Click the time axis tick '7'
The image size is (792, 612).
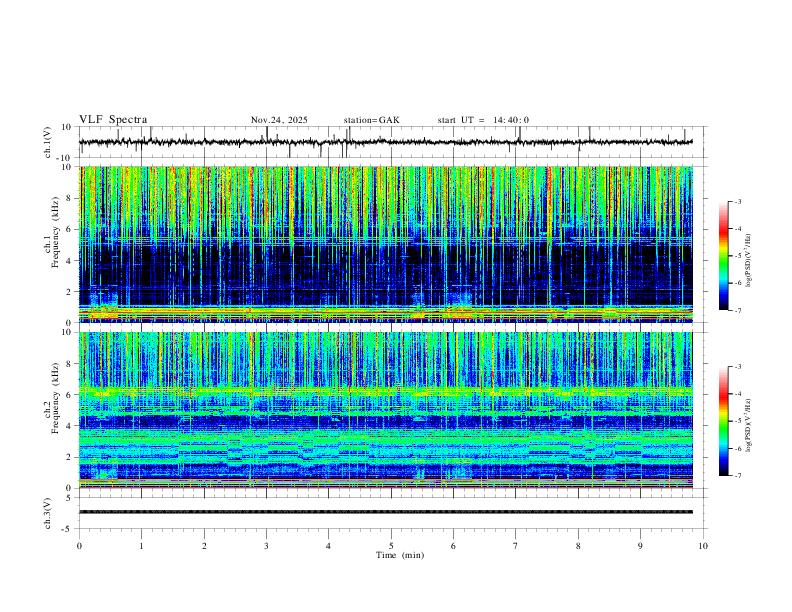coord(516,546)
